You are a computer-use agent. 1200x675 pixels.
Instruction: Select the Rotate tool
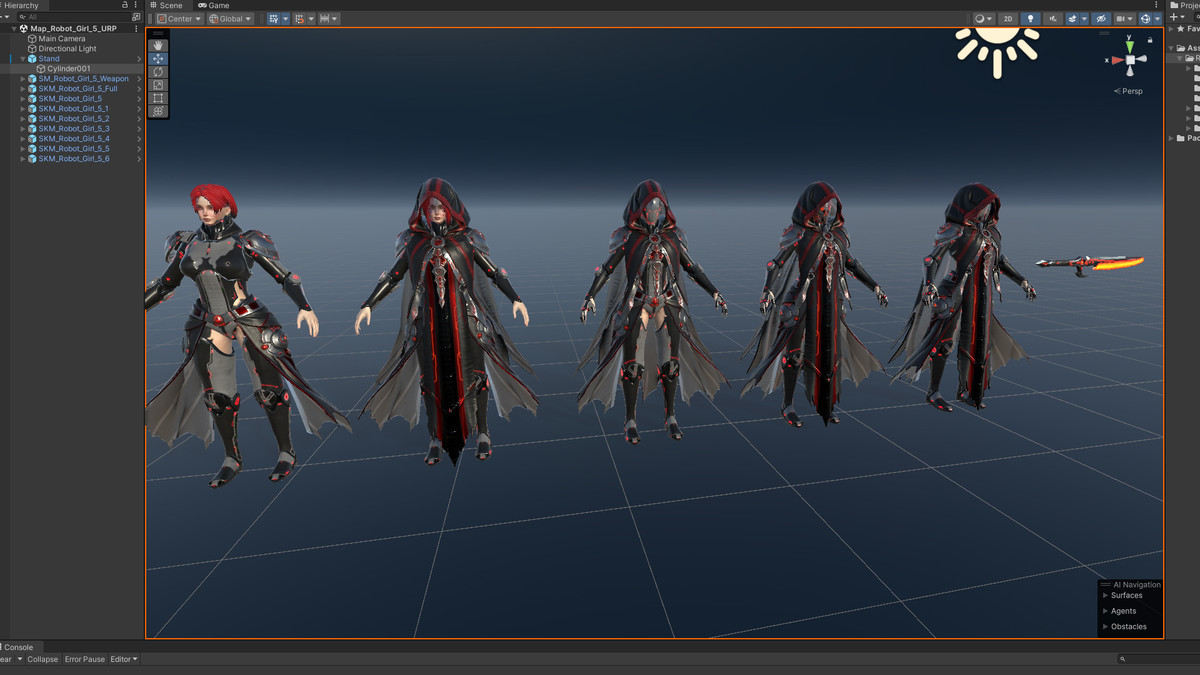[158, 72]
